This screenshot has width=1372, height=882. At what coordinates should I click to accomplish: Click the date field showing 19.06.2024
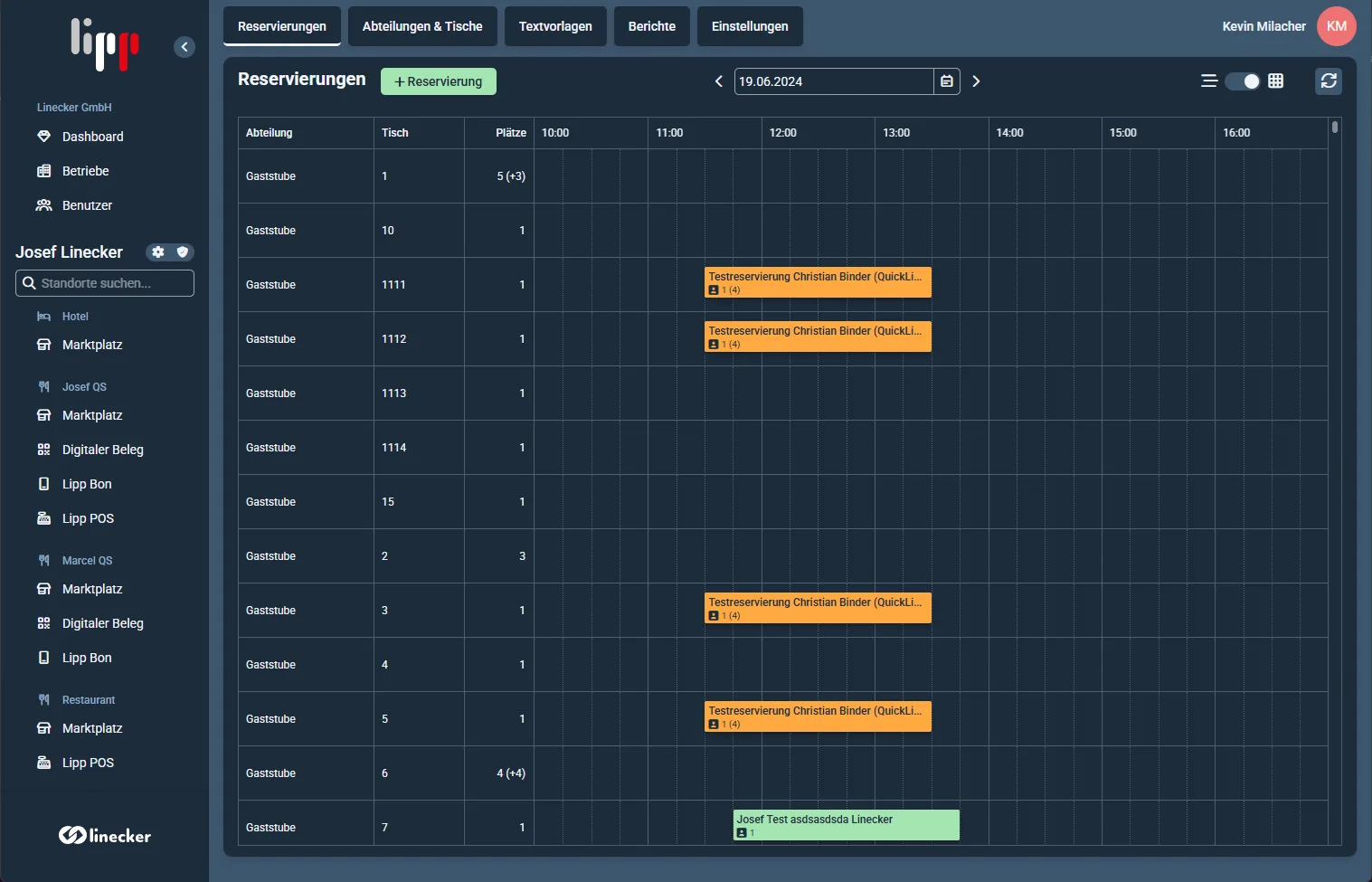pos(834,81)
